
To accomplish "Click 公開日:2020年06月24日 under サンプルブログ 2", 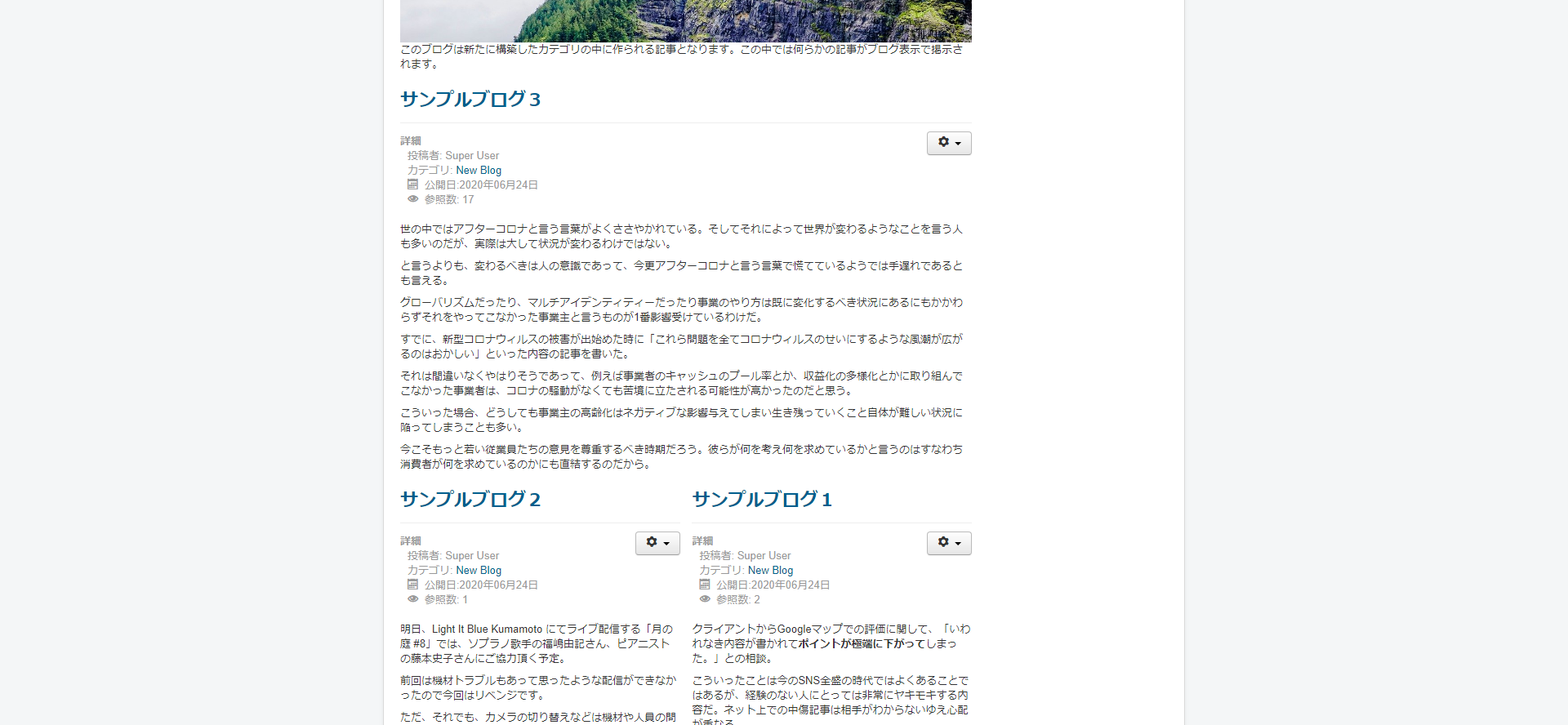I will (x=481, y=585).
